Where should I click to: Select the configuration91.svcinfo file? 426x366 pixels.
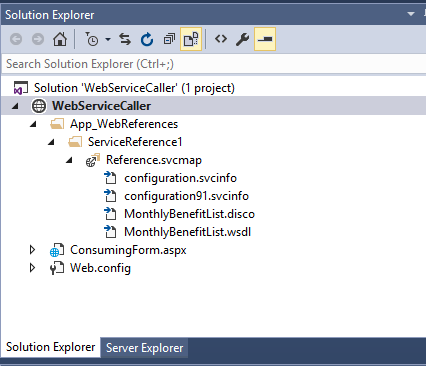point(186,196)
